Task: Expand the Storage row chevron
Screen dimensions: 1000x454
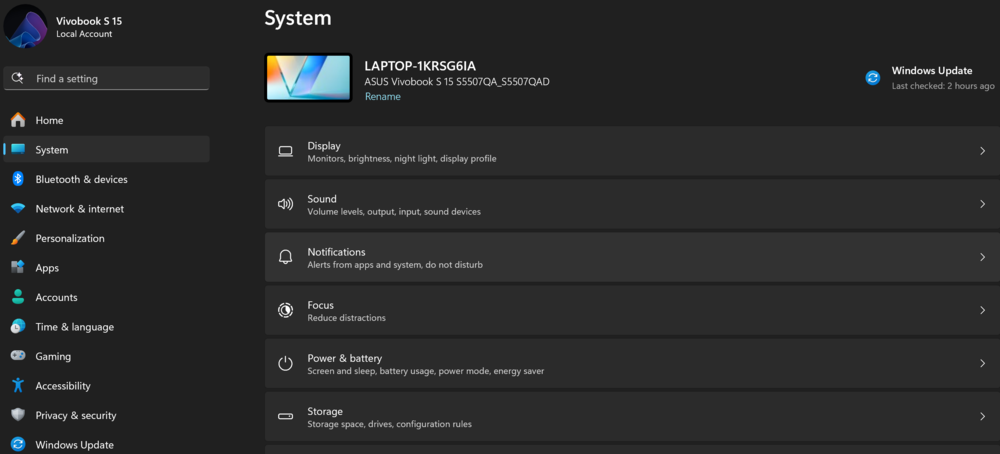Action: pyautogui.click(x=982, y=416)
